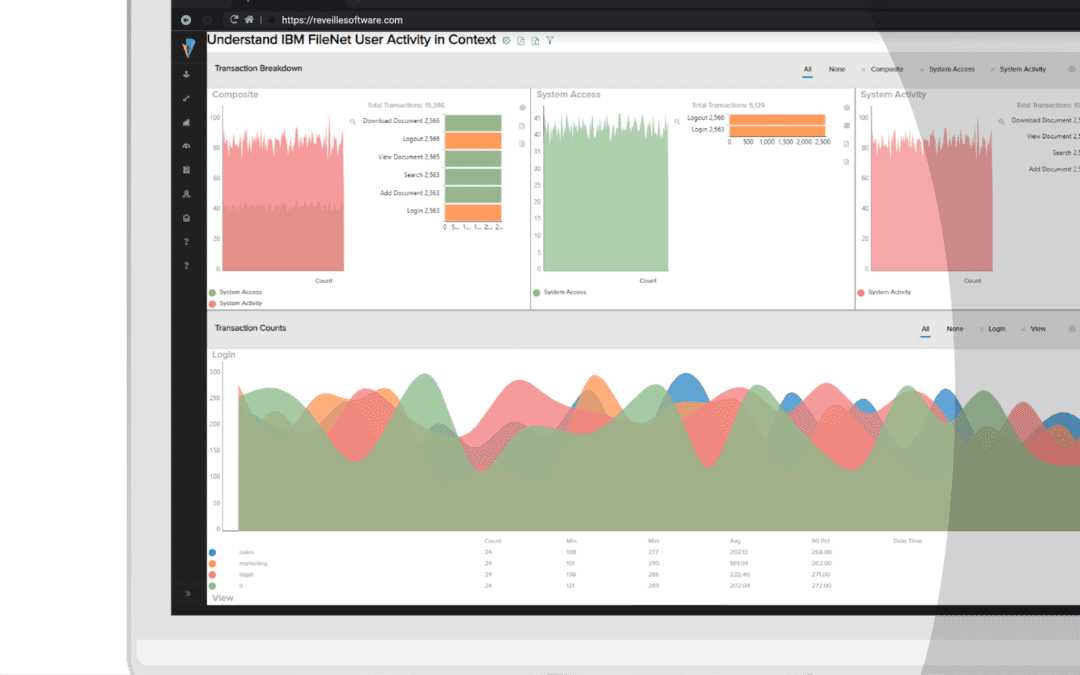The height and width of the screenshot is (675, 1080).
Task: Toggle System Access legend in Composite chart
Action: point(236,292)
